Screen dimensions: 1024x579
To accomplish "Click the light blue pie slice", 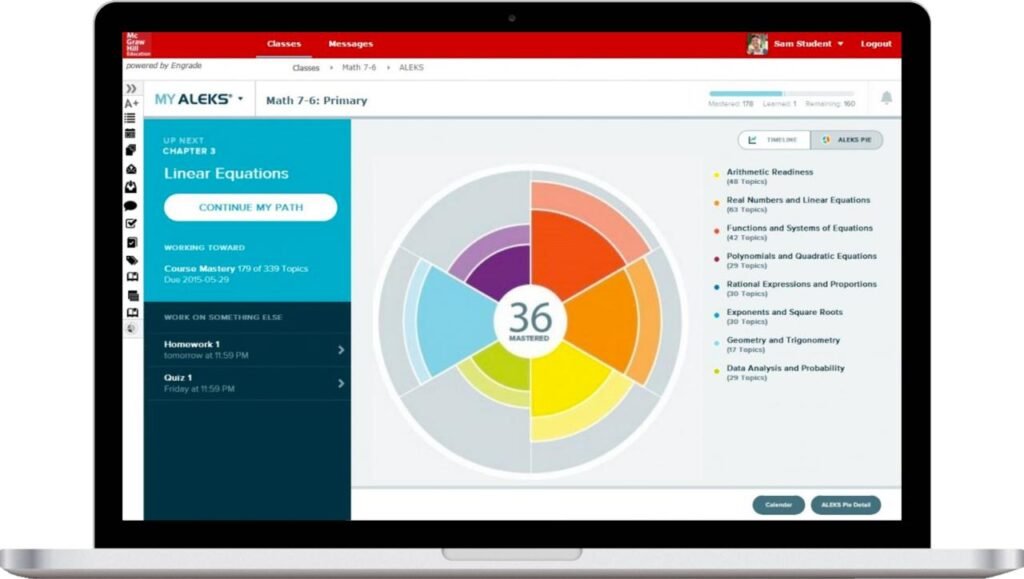I will point(454,321).
